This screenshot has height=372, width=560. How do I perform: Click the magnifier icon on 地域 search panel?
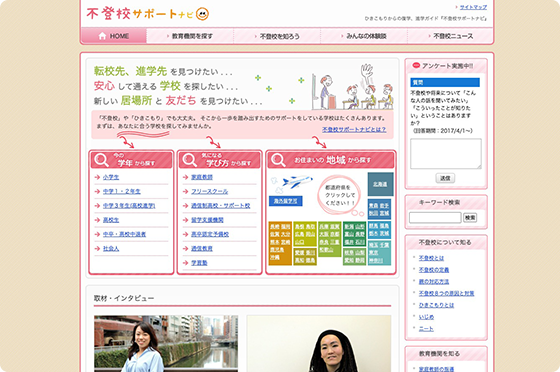coord(278,160)
